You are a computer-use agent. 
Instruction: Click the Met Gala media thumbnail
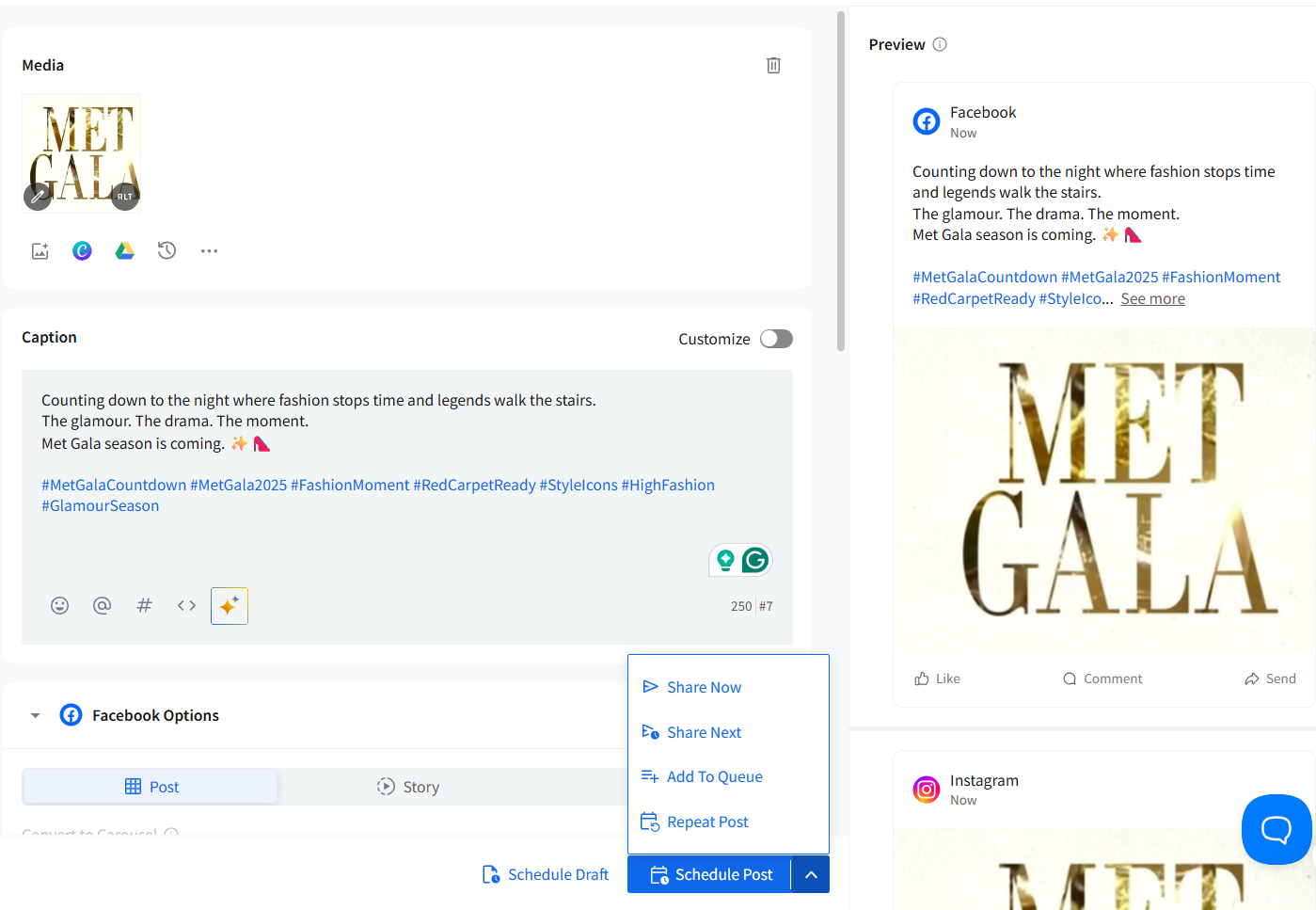coord(82,152)
